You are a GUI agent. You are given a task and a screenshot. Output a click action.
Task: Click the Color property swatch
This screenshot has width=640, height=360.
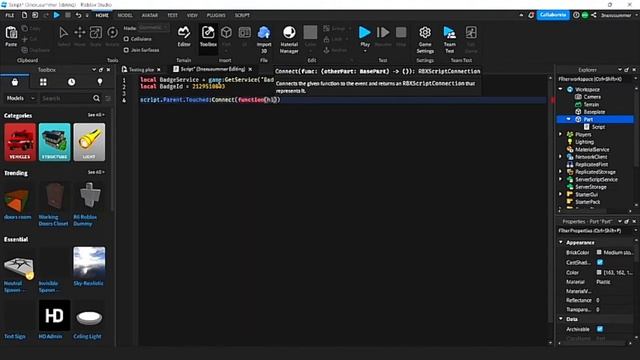click(x=599, y=272)
